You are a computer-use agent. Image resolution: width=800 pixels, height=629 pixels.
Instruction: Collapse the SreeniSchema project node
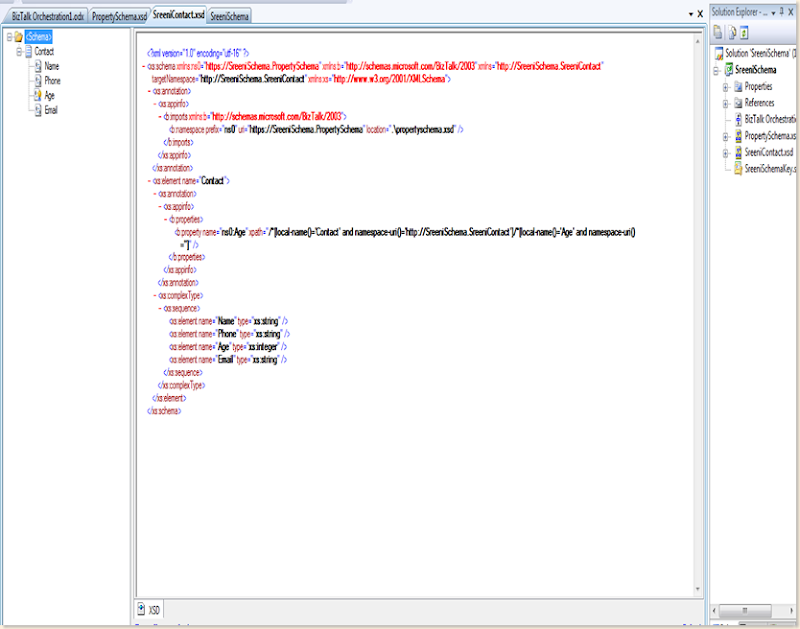[x=717, y=71]
